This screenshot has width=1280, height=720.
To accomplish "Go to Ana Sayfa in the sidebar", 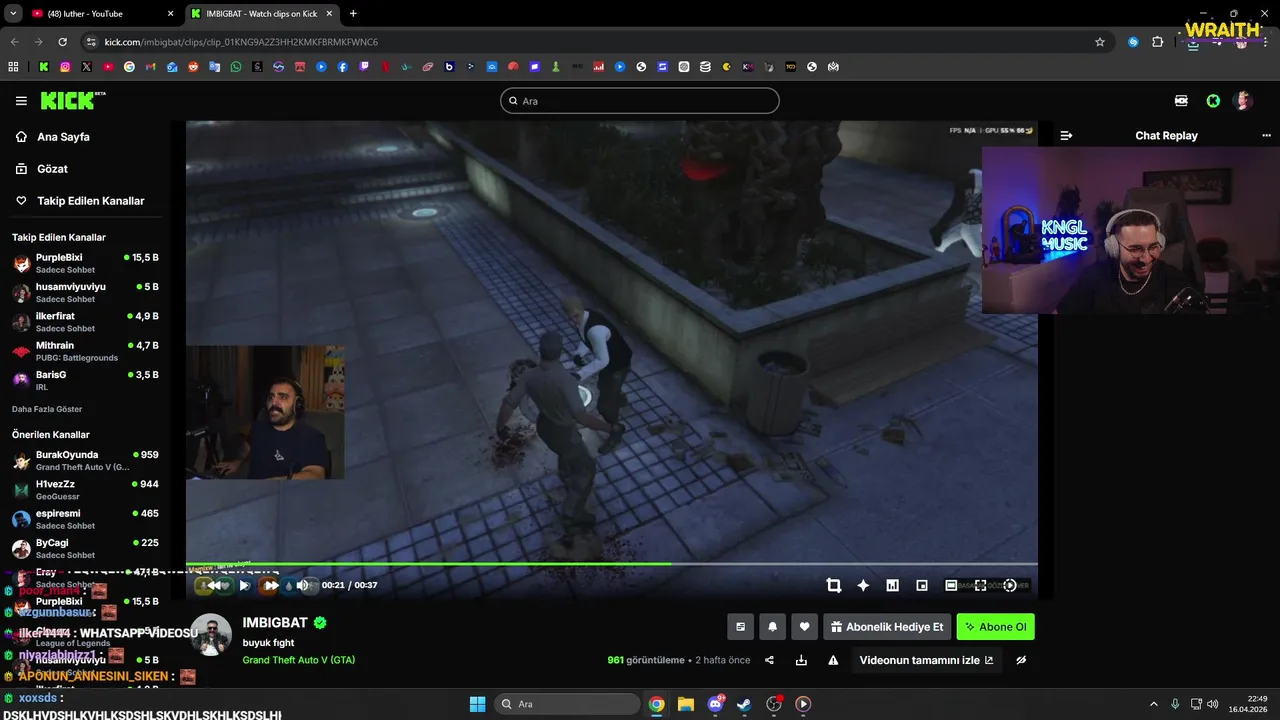I will (63, 137).
